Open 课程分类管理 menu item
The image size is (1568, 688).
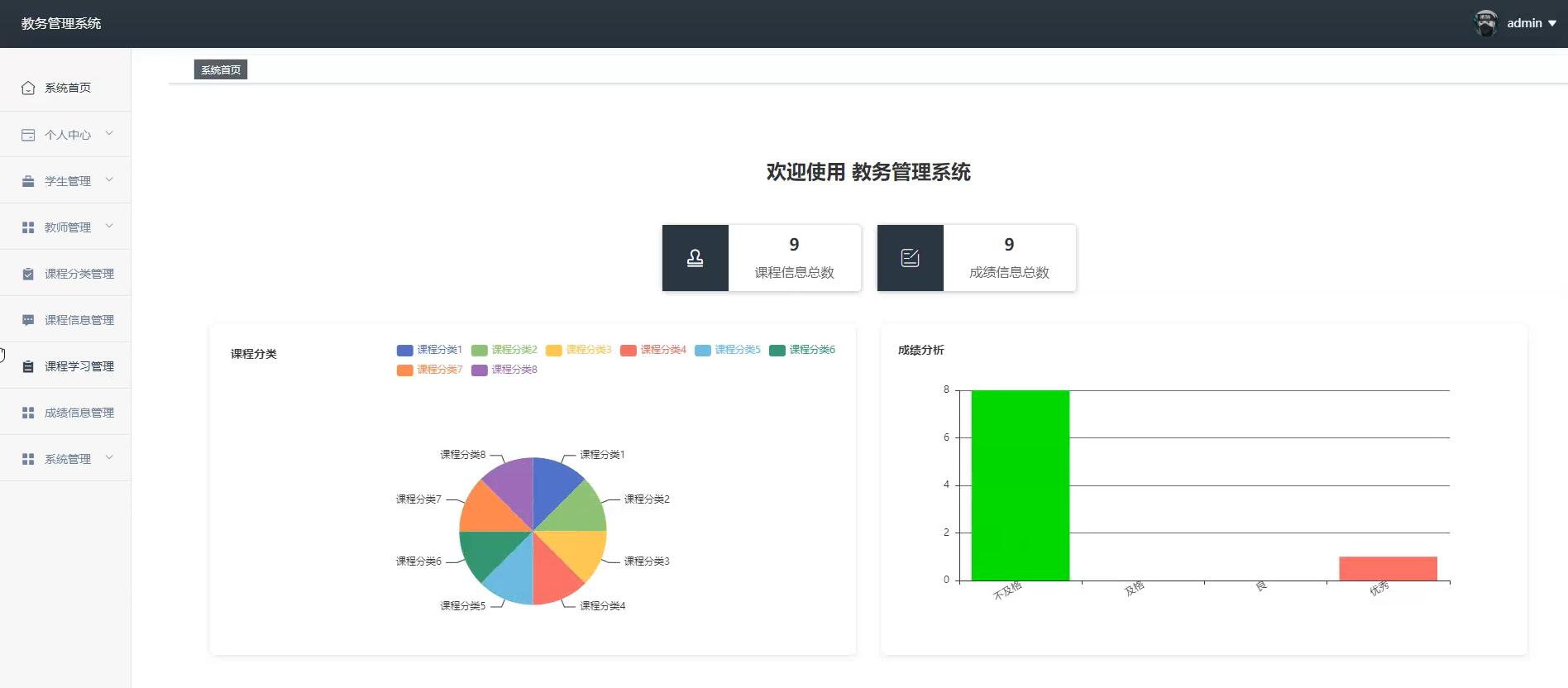pyautogui.click(x=65, y=273)
